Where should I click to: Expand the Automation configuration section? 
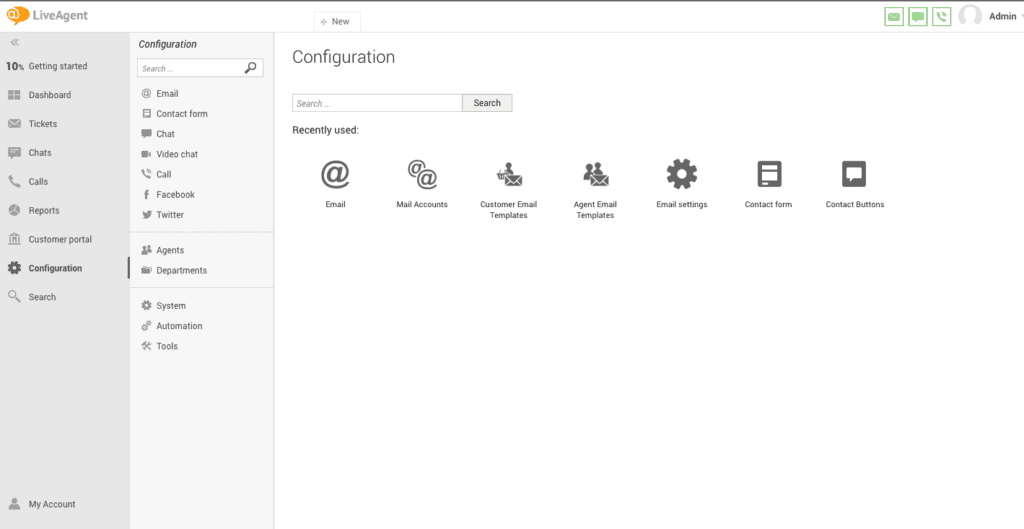(x=178, y=326)
